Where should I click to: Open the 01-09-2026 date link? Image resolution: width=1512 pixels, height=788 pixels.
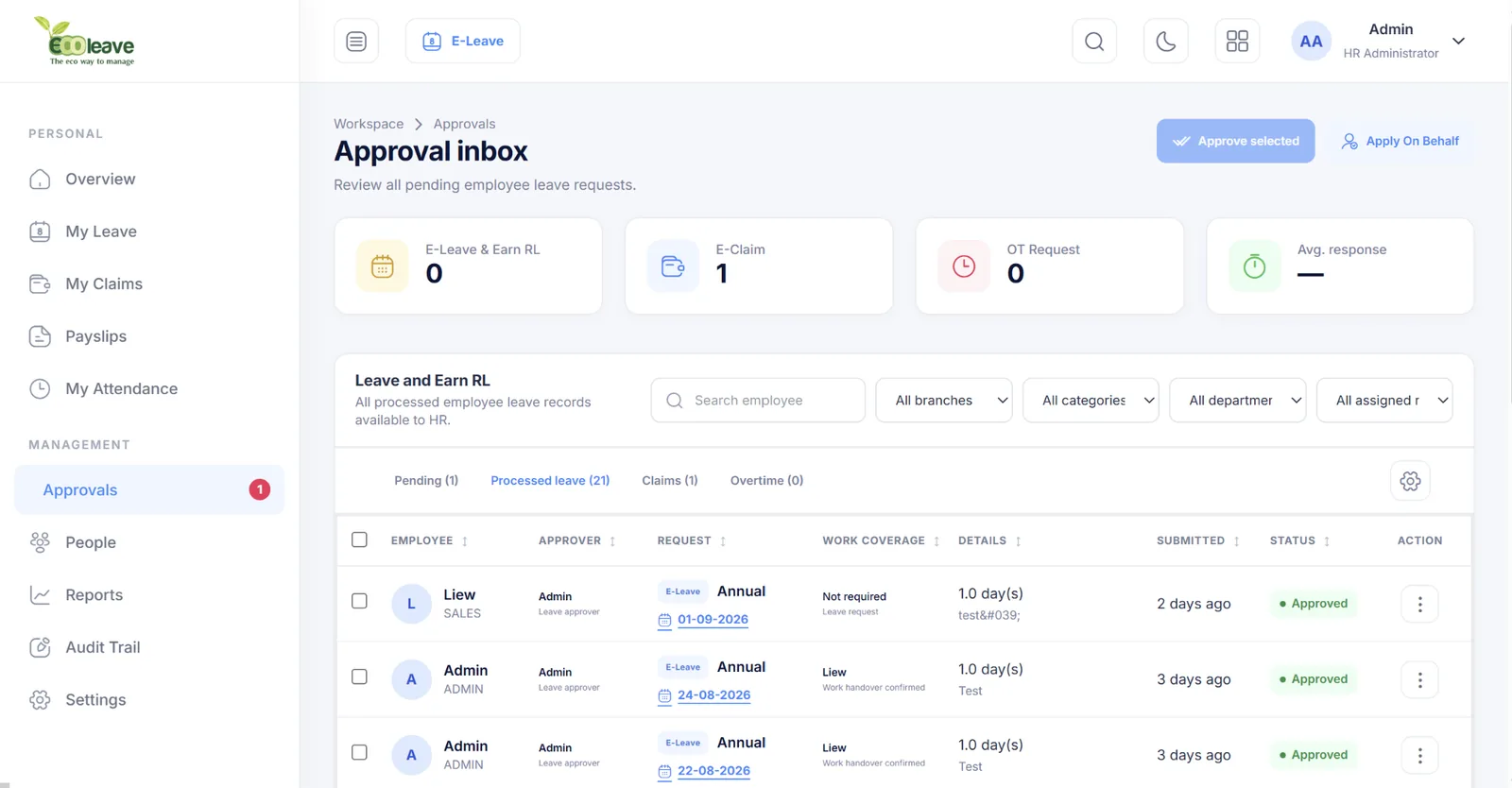713,620
